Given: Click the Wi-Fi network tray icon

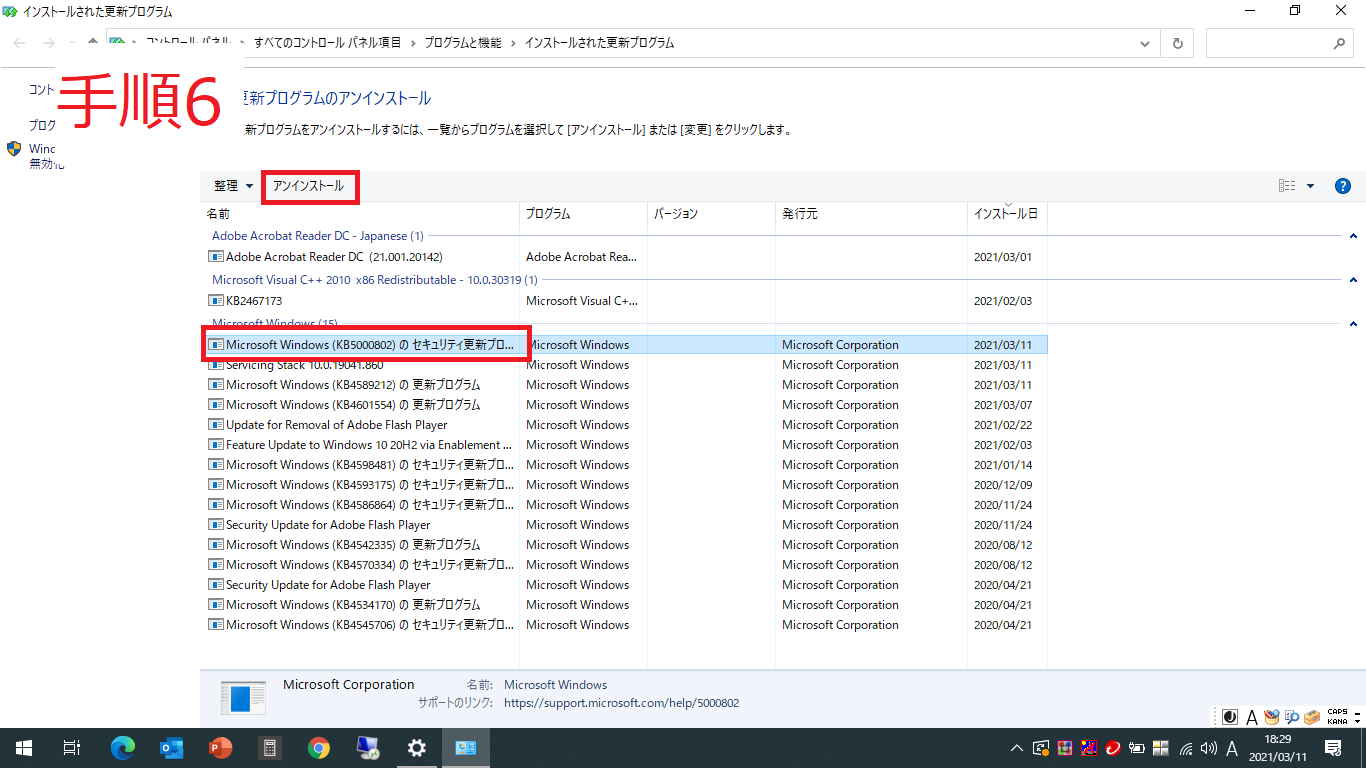Looking at the screenshot, I should coord(1186,748).
